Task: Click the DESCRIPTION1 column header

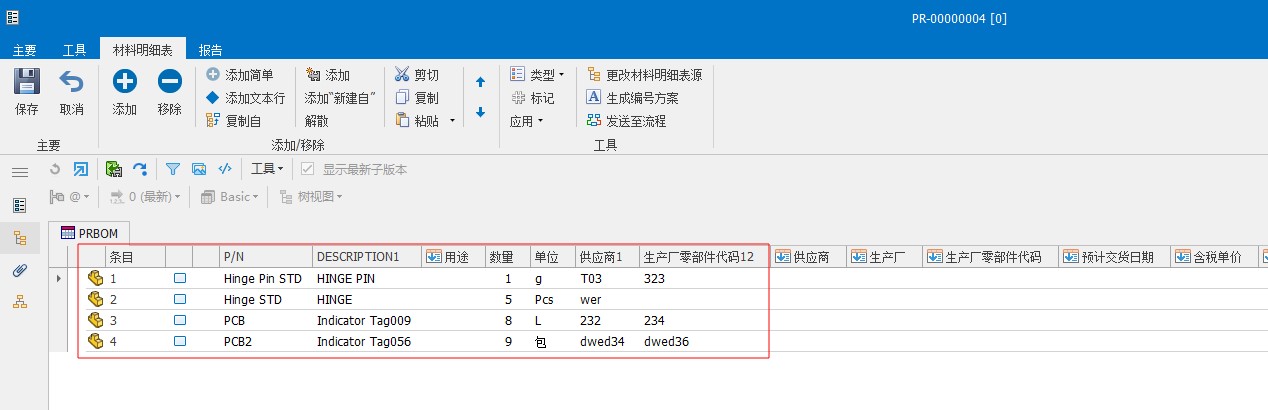Action: [x=367, y=257]
